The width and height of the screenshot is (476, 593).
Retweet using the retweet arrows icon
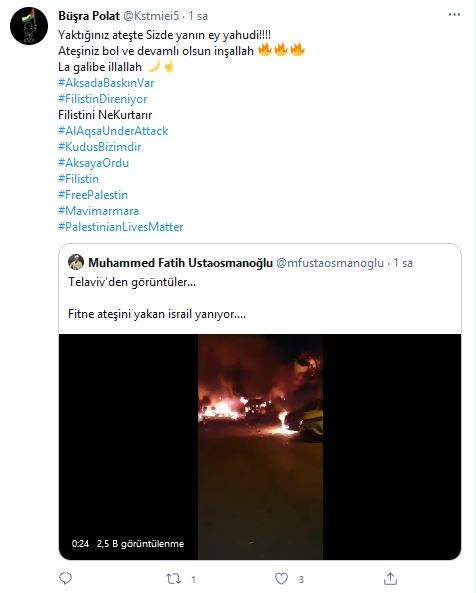(174, 579)
